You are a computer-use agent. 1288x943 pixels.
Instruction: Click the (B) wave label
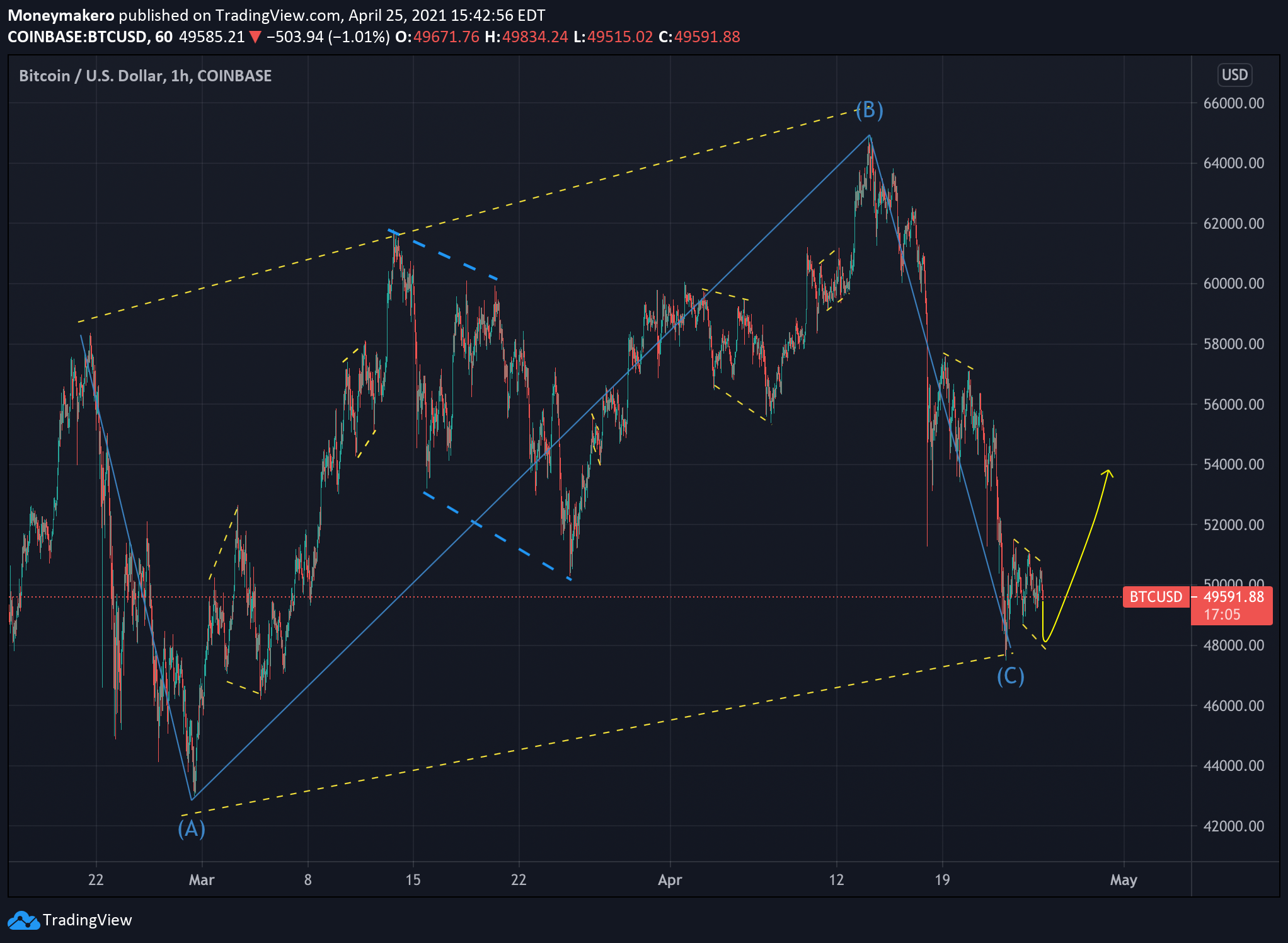click(870, 110)
